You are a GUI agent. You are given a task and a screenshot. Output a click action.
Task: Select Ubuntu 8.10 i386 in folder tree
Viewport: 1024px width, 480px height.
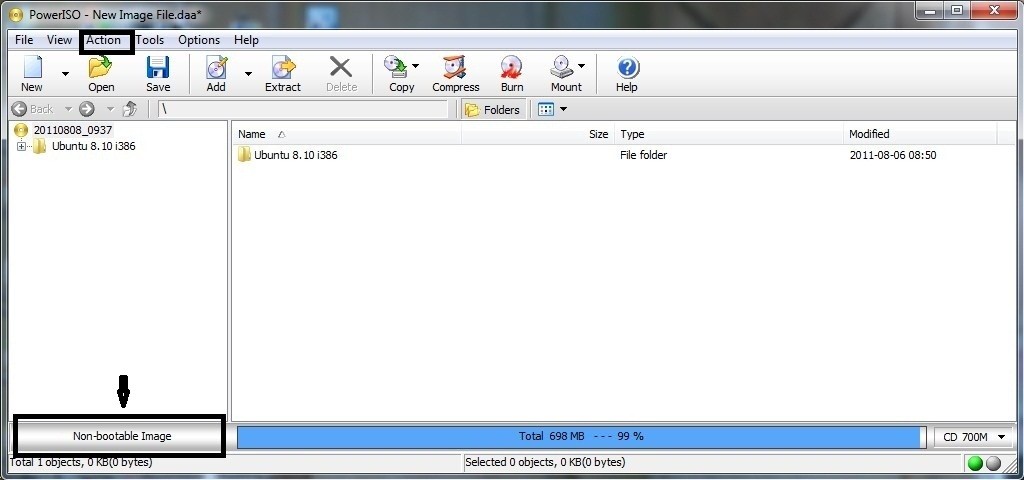[93, 146]
